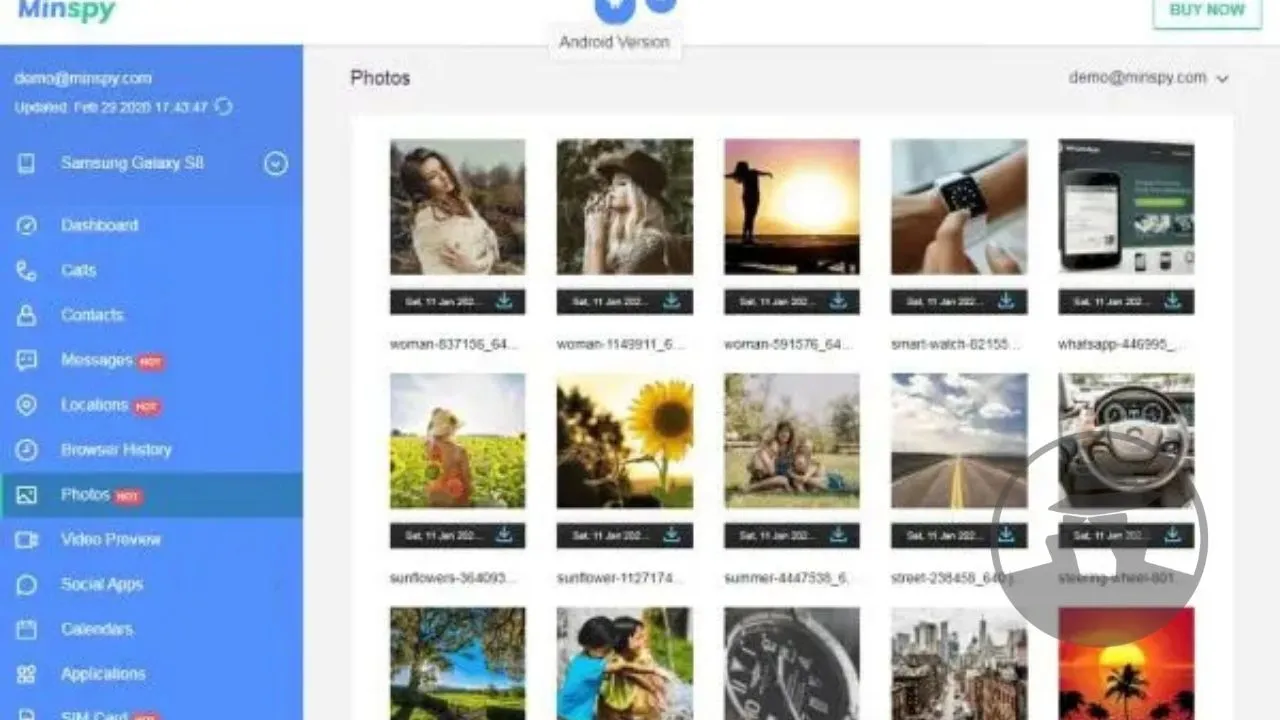The image size is (1280, 720).
Task: Open the whatsapp phone photo thumbnail
Action: (x=1126, y=207)
